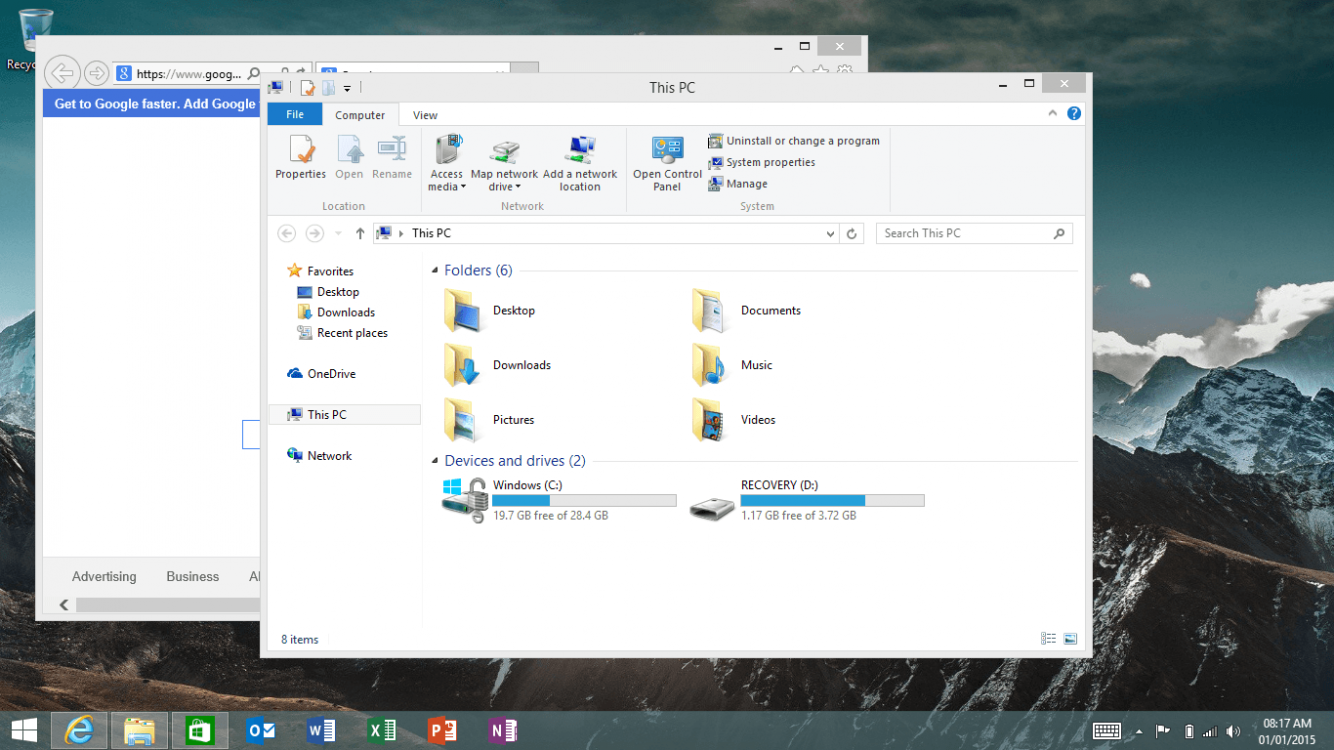Open the Recent locations dropdown arrow
Viewport: 1334px width, 750px height.
[x=338, y=234]
